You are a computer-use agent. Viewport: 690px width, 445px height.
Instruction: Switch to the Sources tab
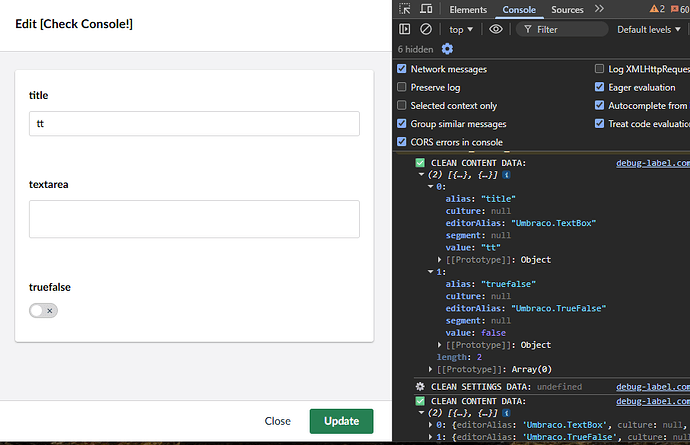(567, 9)
